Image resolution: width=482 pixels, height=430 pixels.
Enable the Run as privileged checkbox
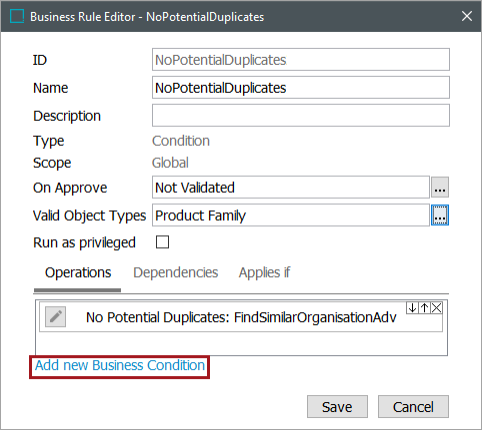162,242
